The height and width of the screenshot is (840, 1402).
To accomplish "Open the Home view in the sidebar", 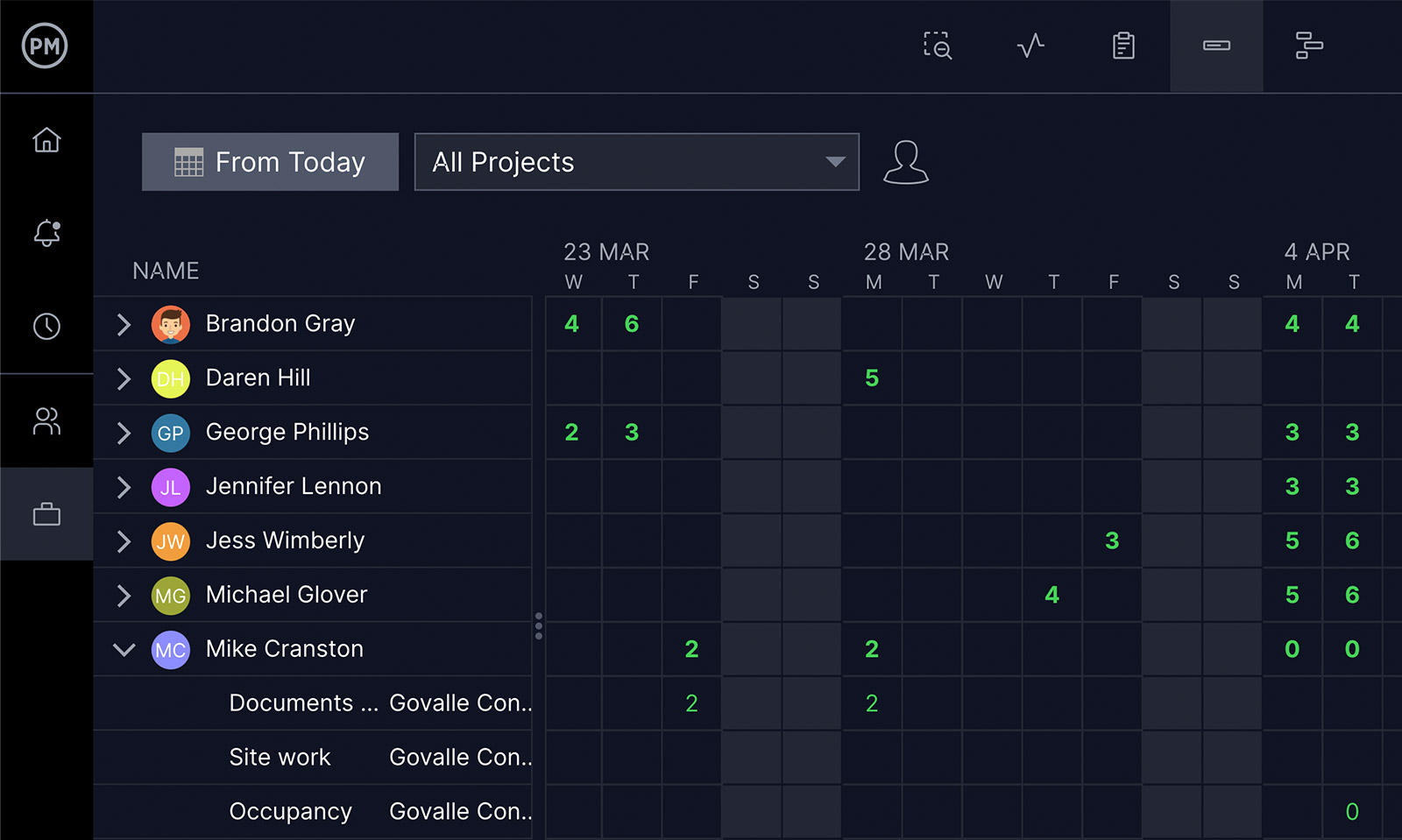I will (46, 140).
